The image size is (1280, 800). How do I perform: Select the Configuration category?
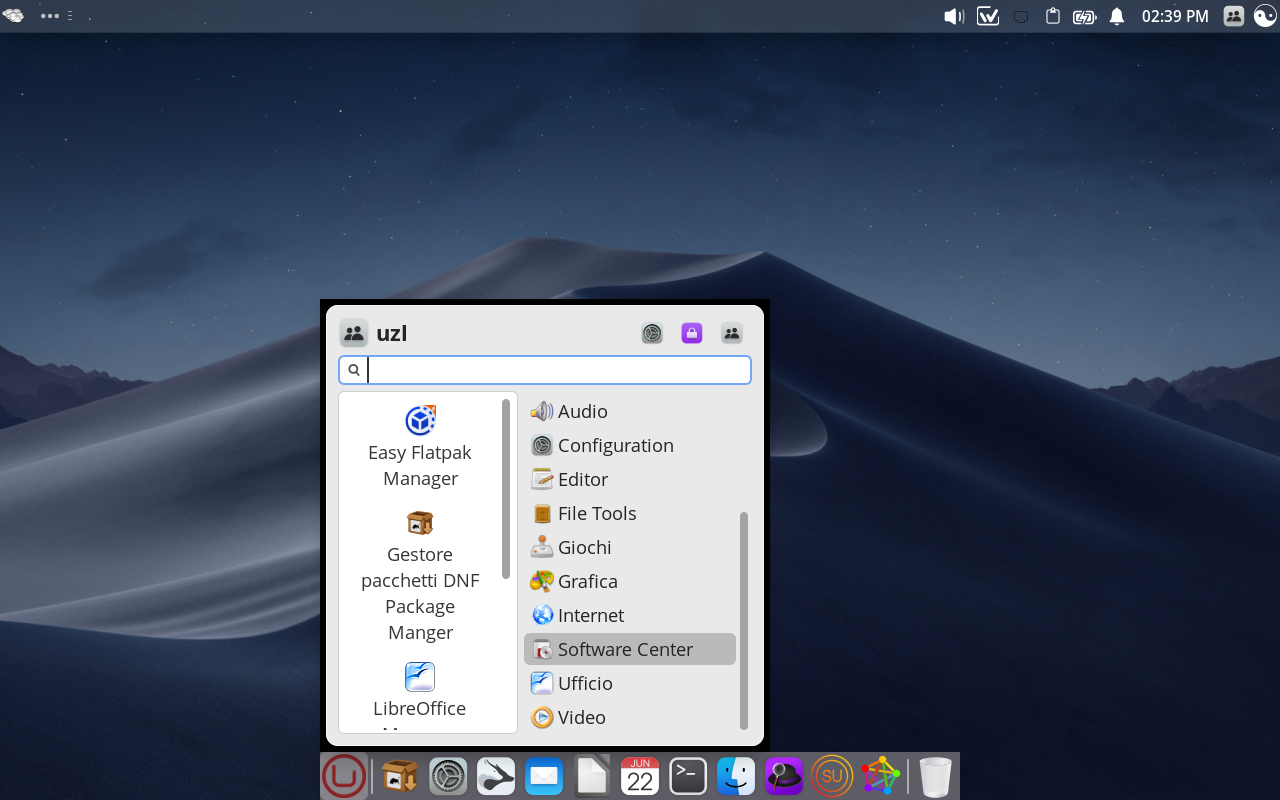615,446
